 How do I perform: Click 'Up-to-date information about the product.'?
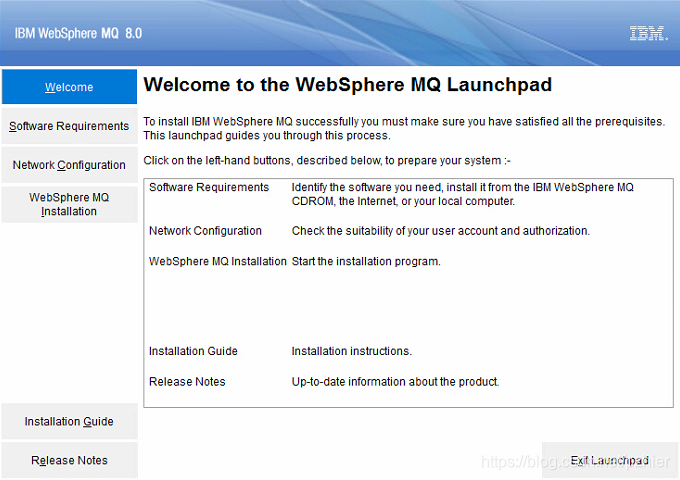pos(396,382)
